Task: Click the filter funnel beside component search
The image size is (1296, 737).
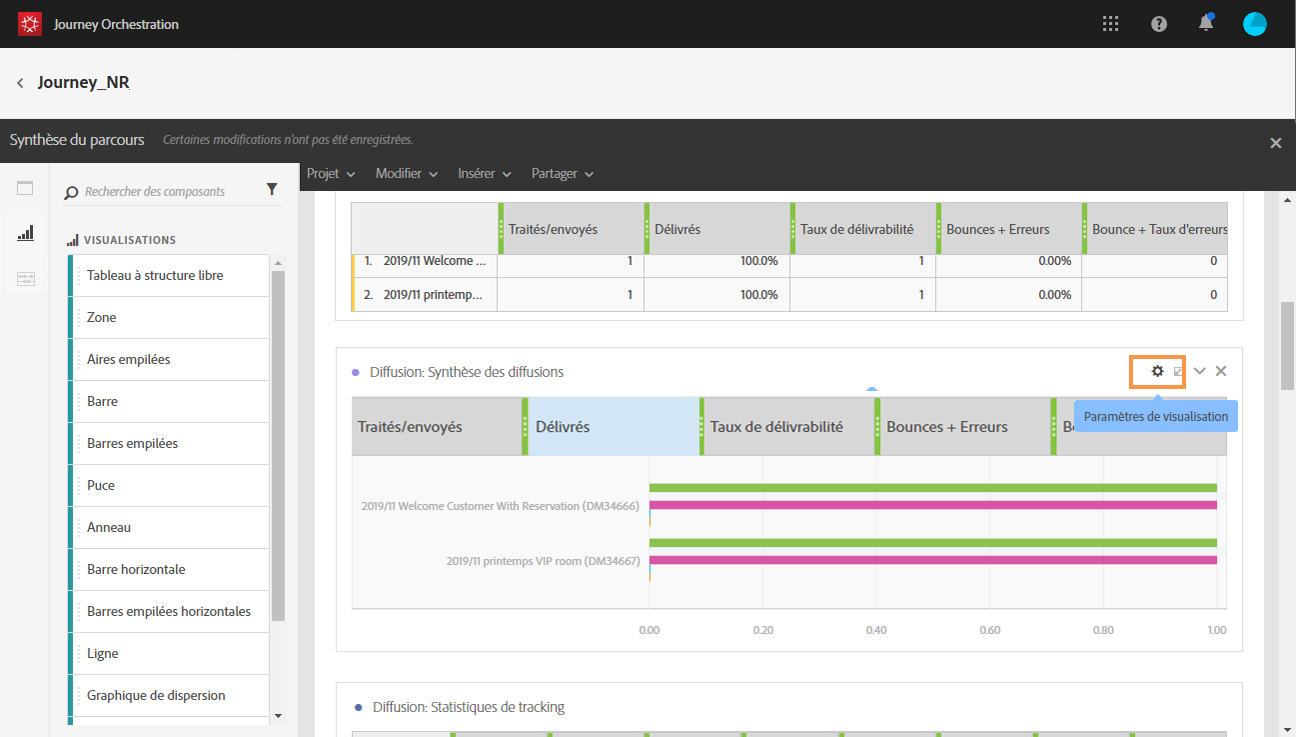Action: point(272,189)
